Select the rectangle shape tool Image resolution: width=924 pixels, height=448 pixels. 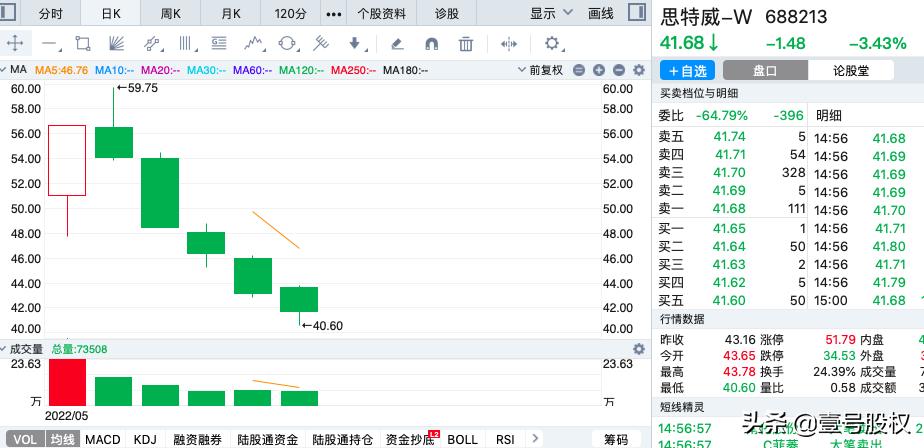click(x=83, y=43)
